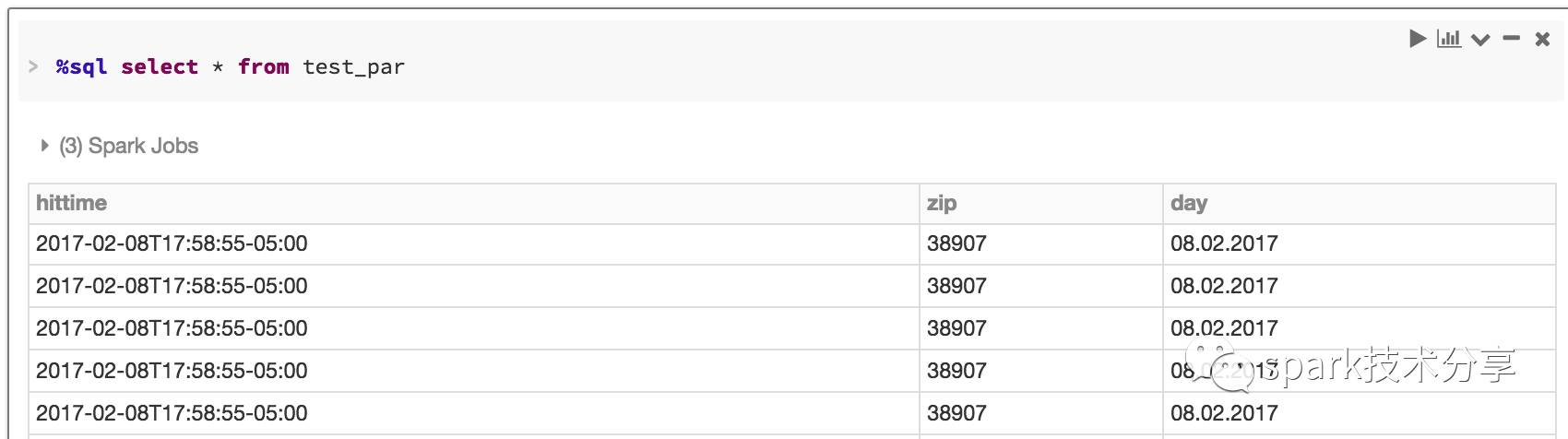
Task: Expand the (3) Spark Jobs disclosure triangle
Action: (44, 146)
